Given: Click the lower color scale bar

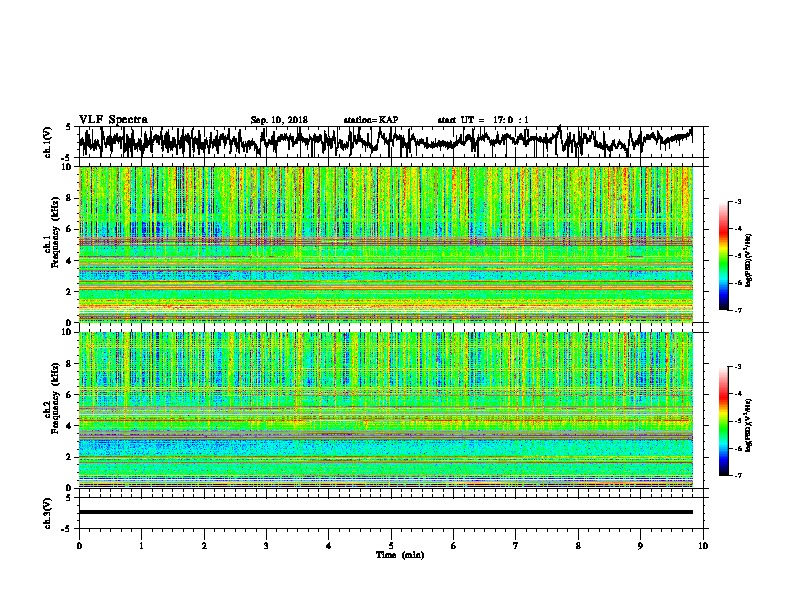Looking at the screenshot, I should click(x=723, y=421).
